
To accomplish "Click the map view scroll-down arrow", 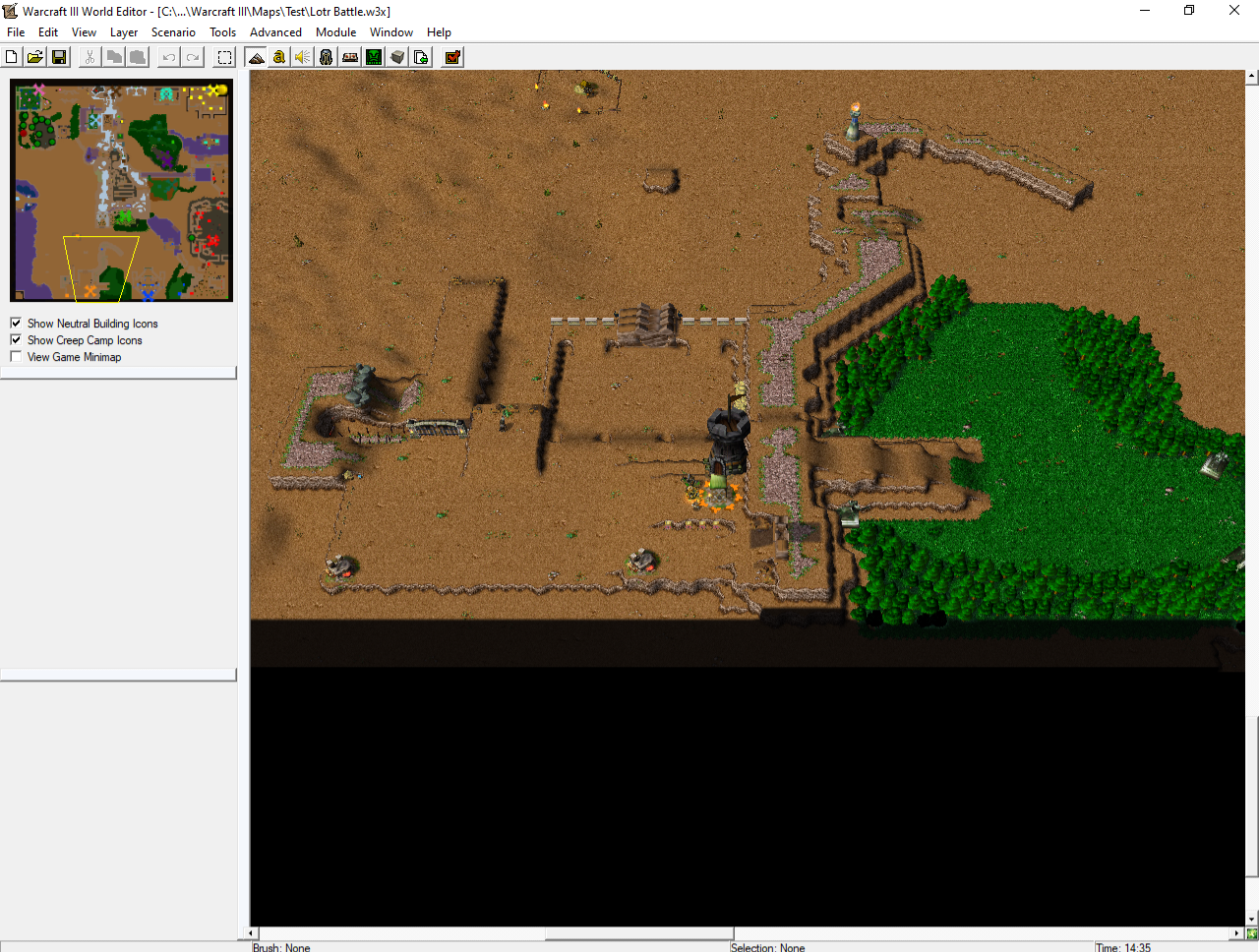I will click(x=1252, y=920).
